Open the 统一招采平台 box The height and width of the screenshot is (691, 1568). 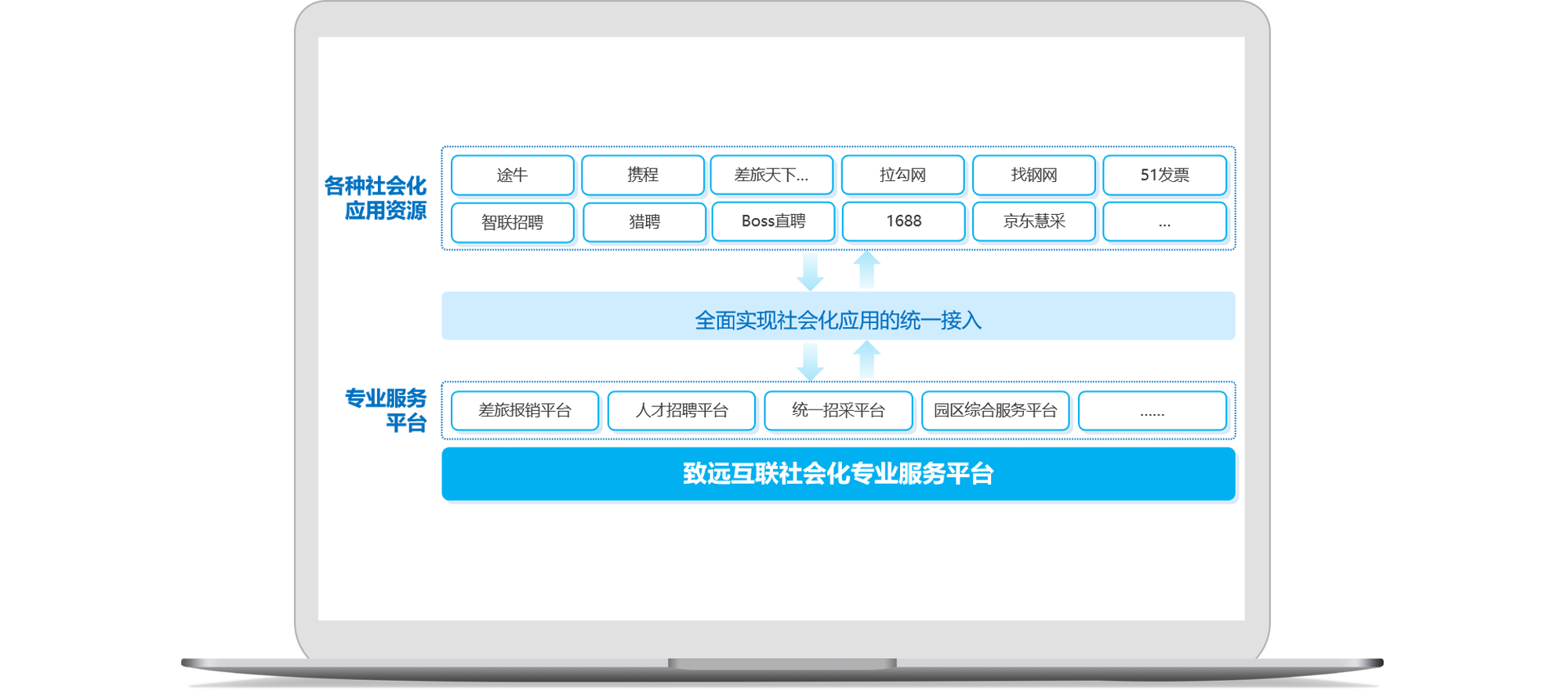838,410
